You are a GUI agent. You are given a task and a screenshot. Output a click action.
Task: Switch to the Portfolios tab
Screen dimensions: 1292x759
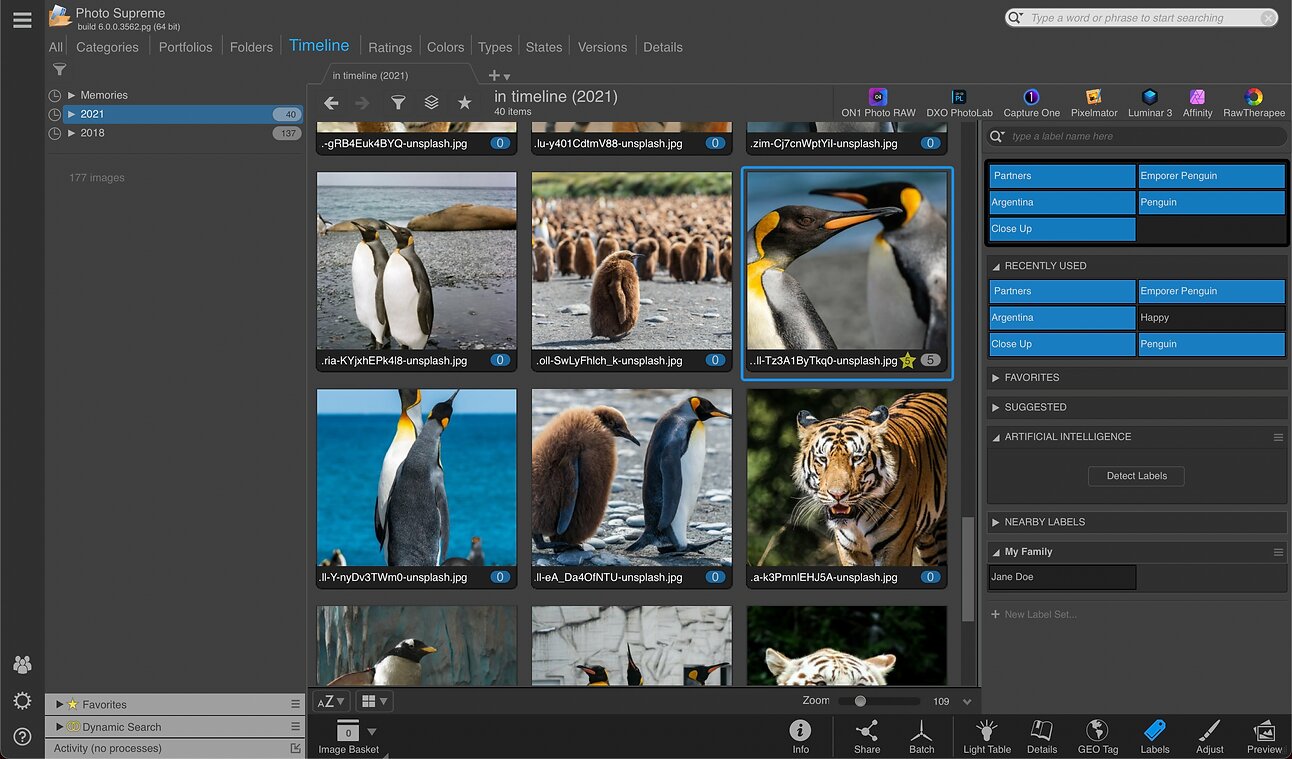tap(185, 47)
